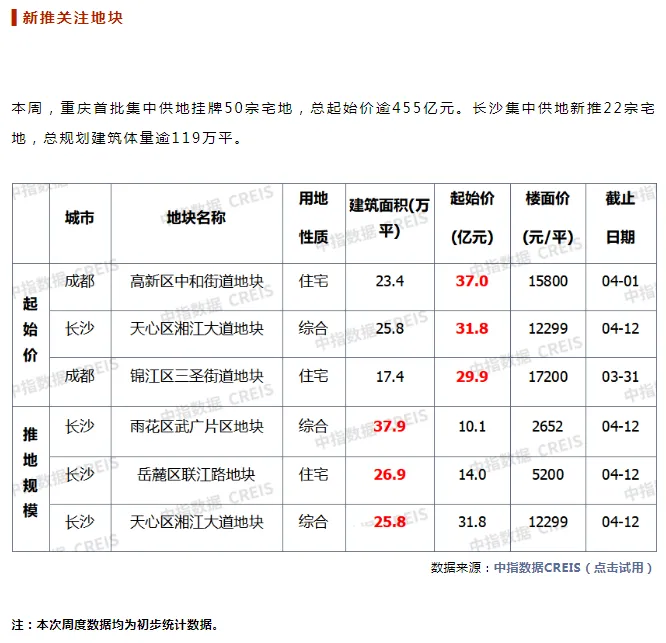666x643 pixels.
Task: Click the 岳麓区联江路地块 cell
Action: 197,474
